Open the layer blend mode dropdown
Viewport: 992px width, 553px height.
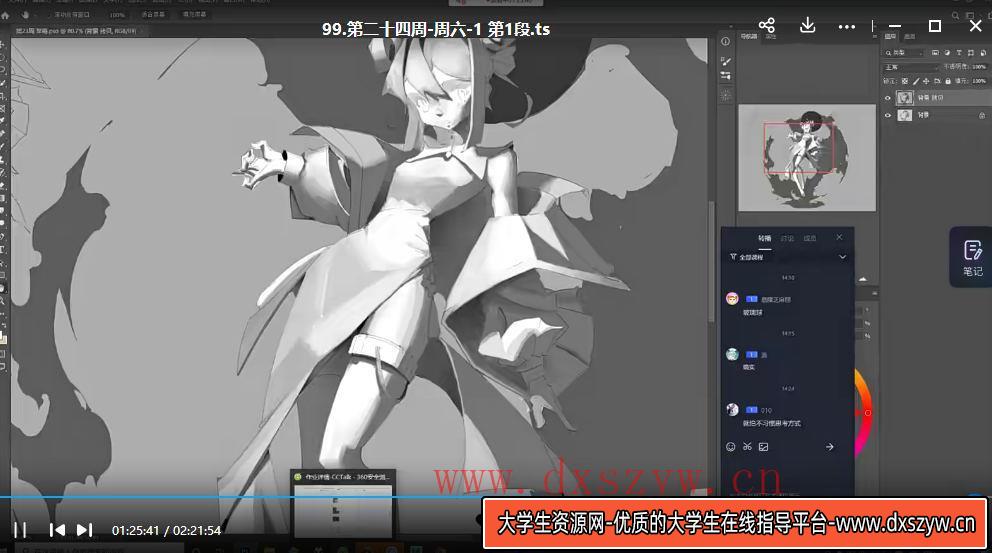click(x=911, y=67)
